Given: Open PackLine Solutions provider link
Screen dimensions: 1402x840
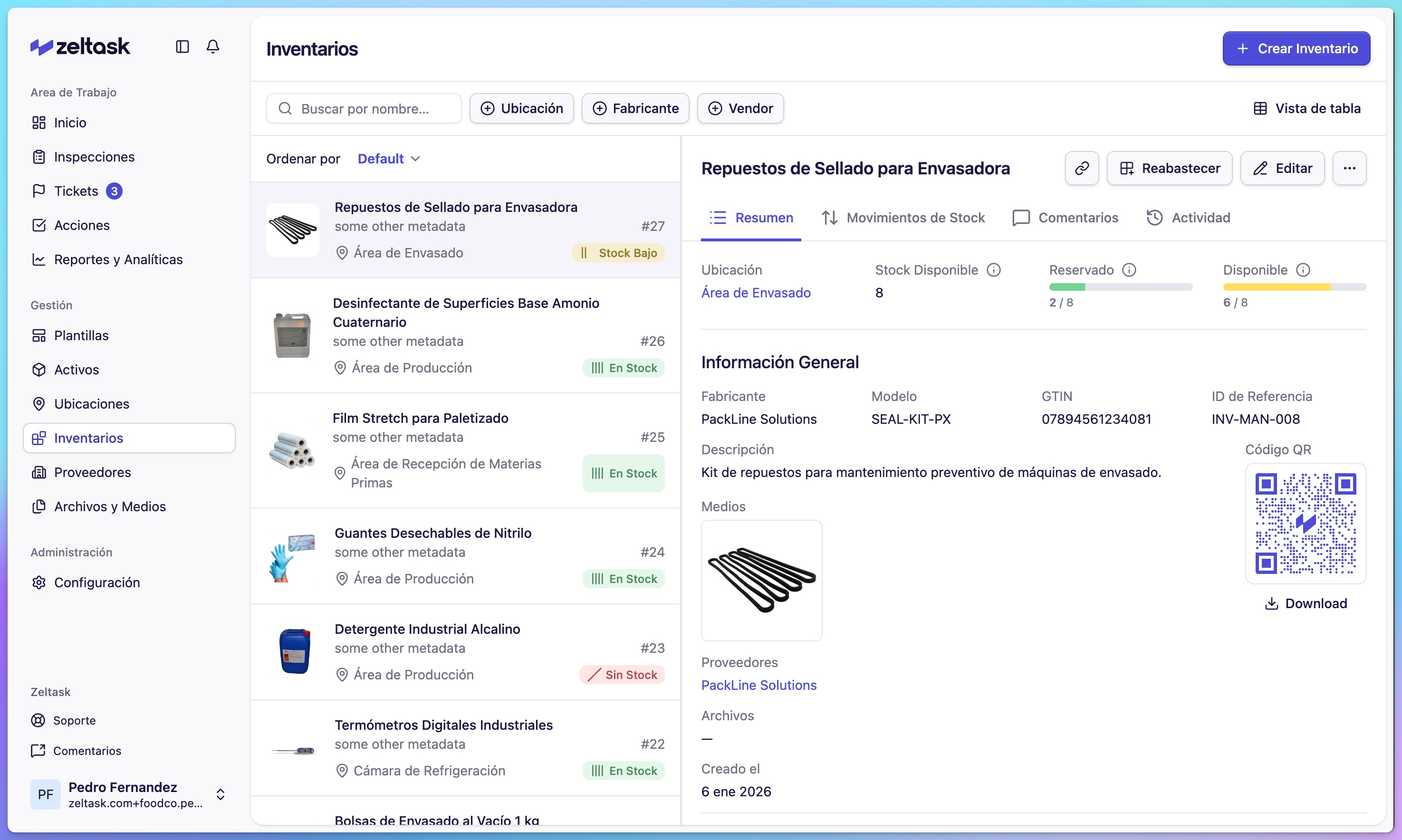Looking at the screenshot, I should pos(759,686).
